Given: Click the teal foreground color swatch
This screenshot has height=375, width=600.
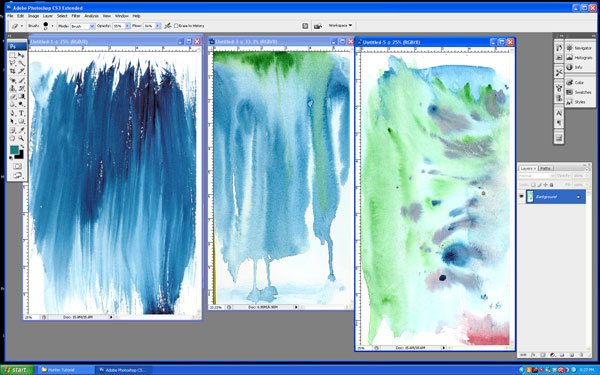Looking at the screenshot, I should [14, 150].
